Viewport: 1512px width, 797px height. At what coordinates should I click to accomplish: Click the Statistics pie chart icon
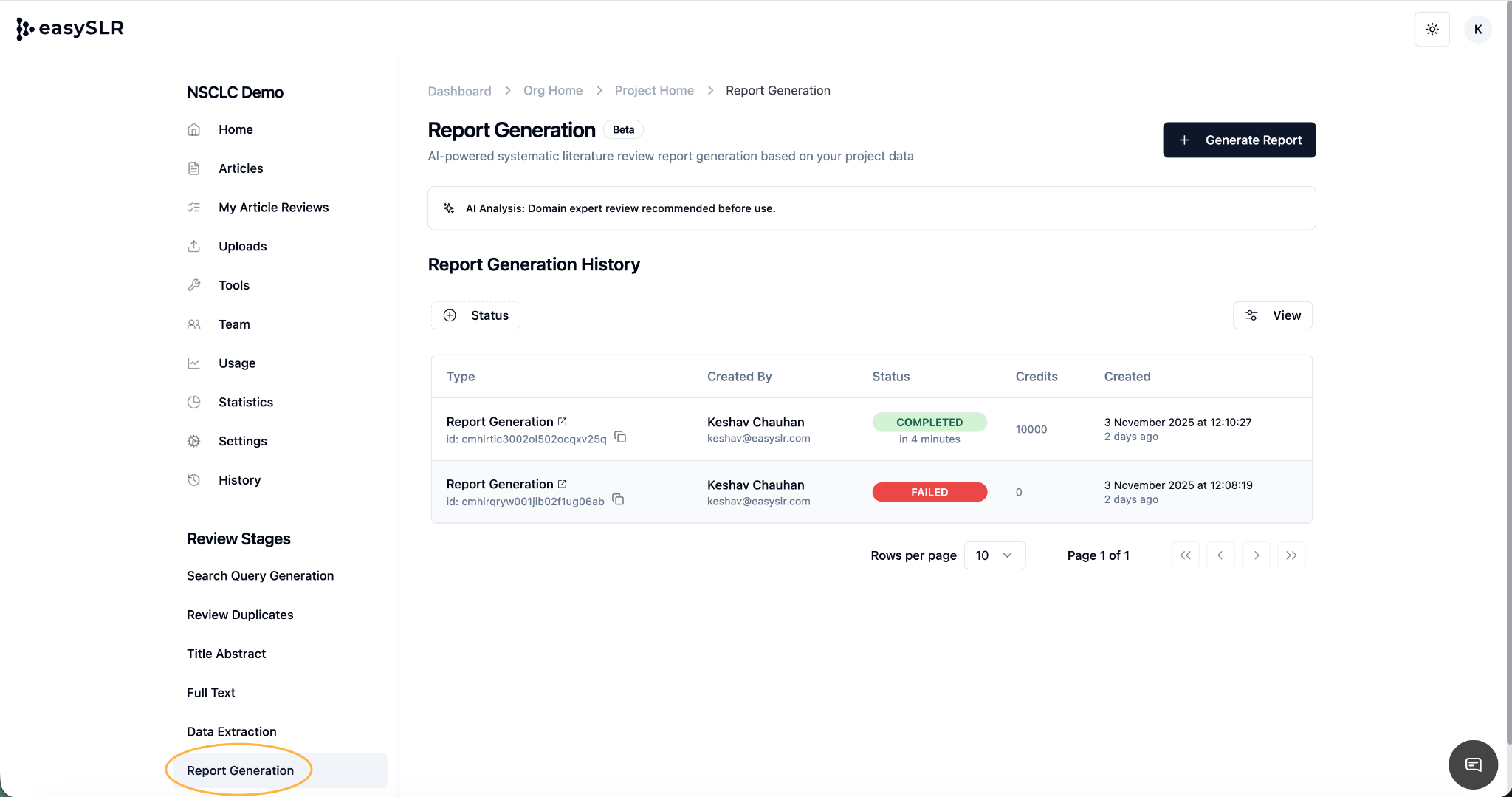point(194,402)
